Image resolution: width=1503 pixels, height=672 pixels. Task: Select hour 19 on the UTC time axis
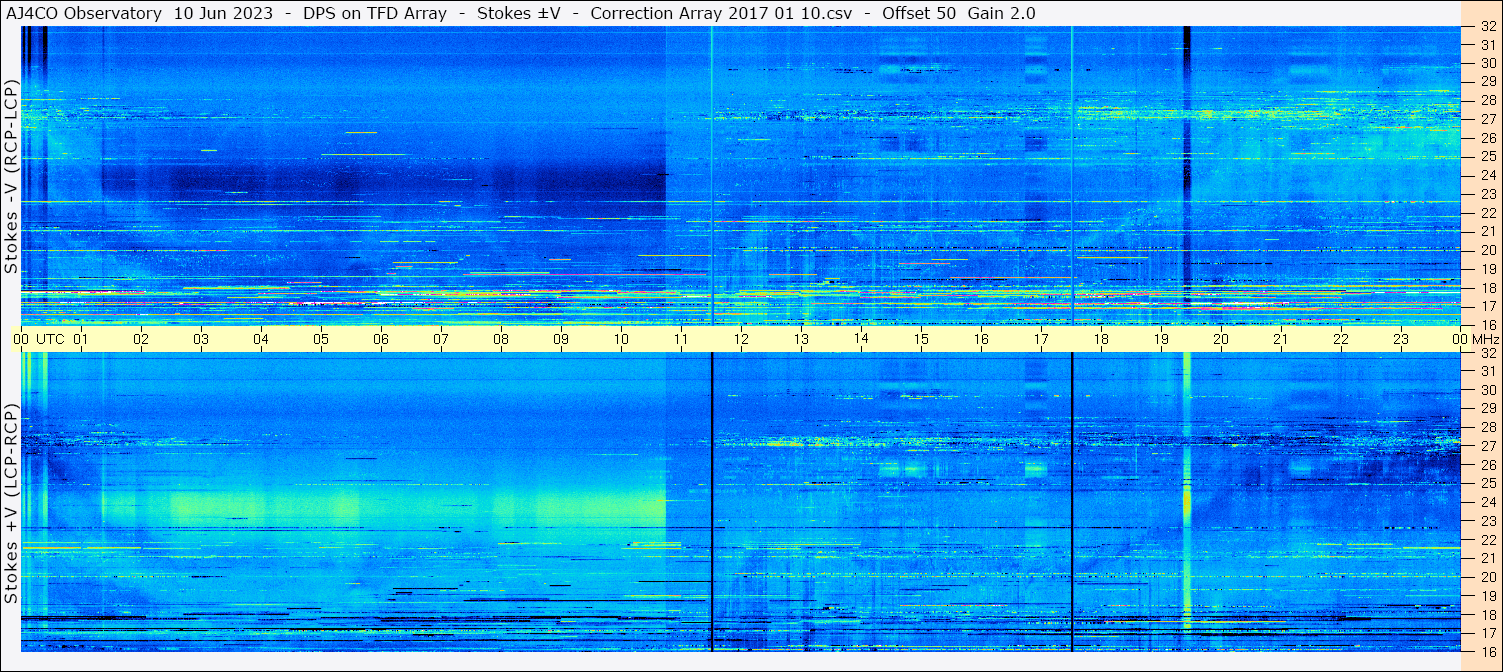[x=1161, y=339]
